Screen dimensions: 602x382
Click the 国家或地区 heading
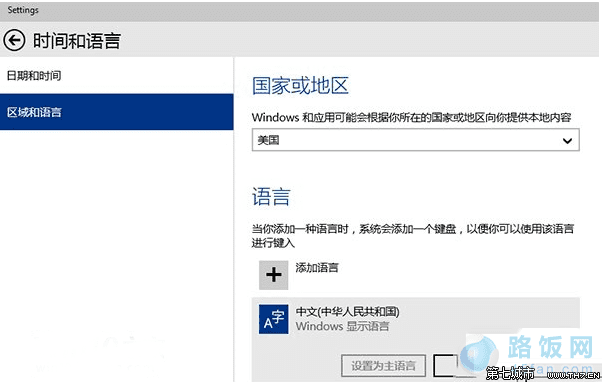300,85
